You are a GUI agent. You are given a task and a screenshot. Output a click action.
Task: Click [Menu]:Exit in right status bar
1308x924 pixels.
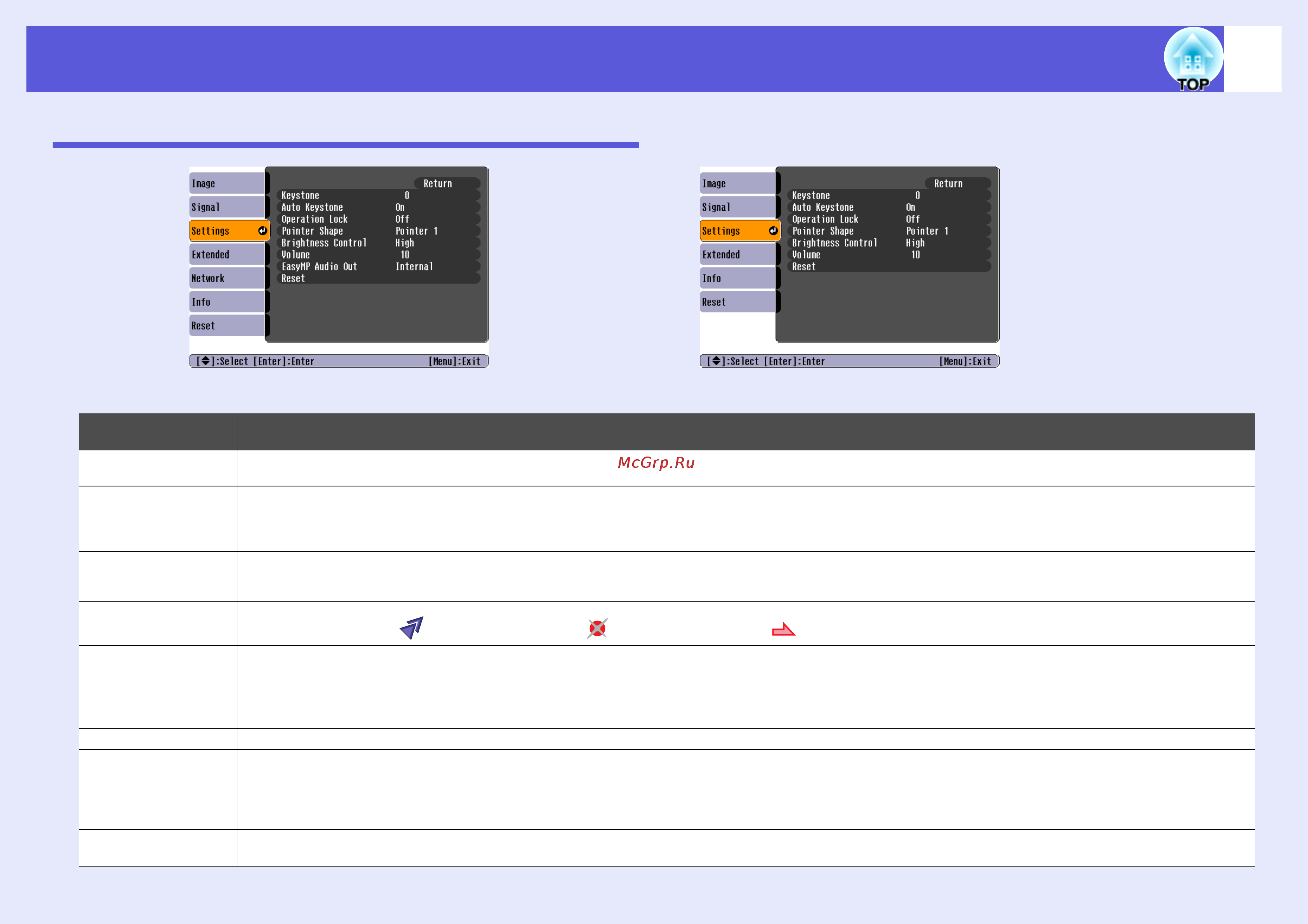point(964,361)
